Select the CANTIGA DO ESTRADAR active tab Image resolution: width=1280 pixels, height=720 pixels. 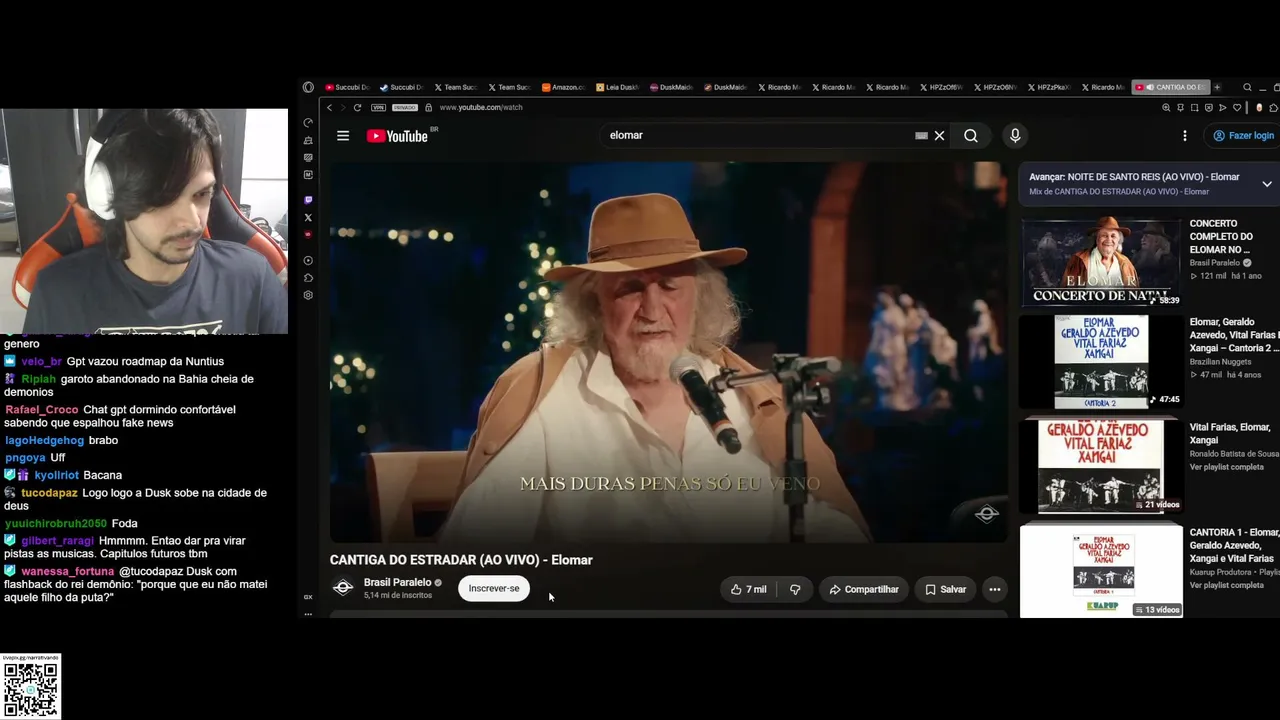pos(1171,87)
